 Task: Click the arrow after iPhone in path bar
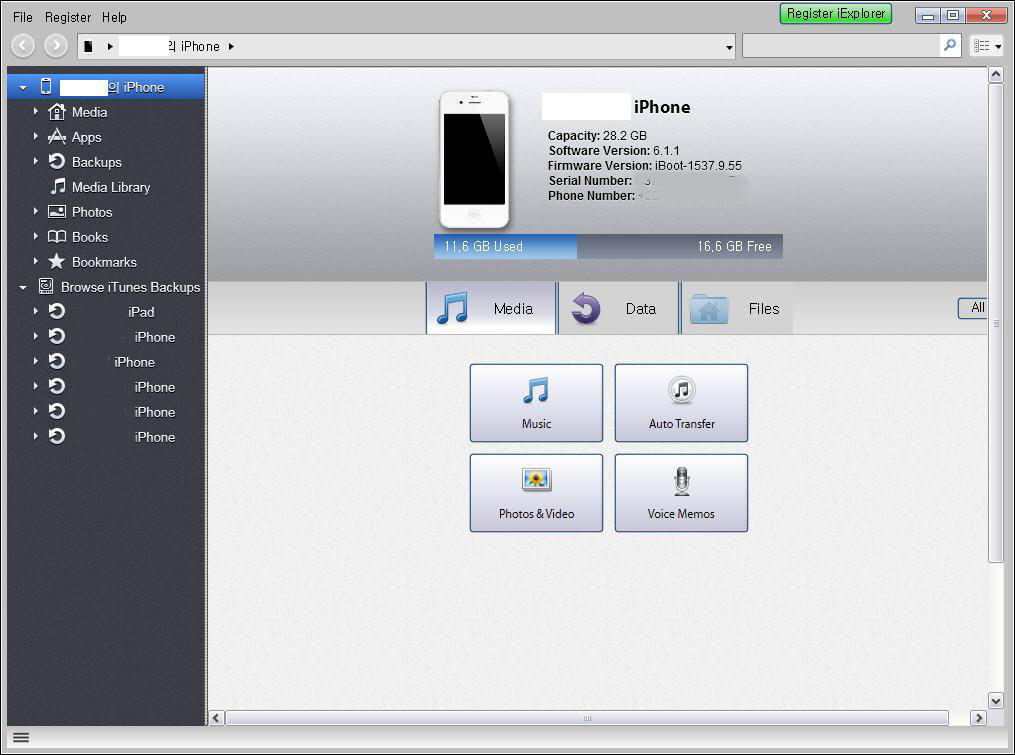pos(231,47)
